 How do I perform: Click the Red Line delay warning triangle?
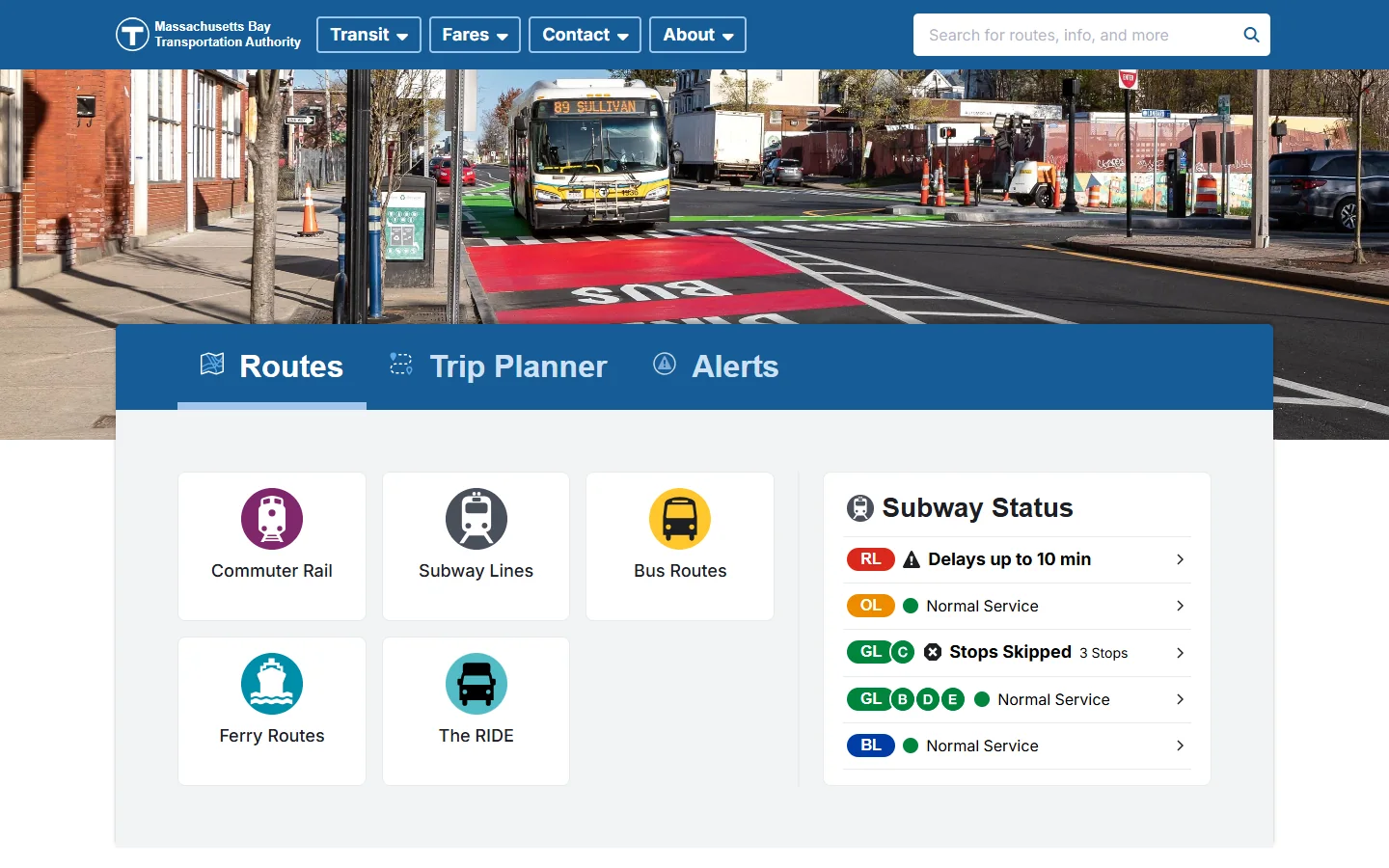(912, 559)
